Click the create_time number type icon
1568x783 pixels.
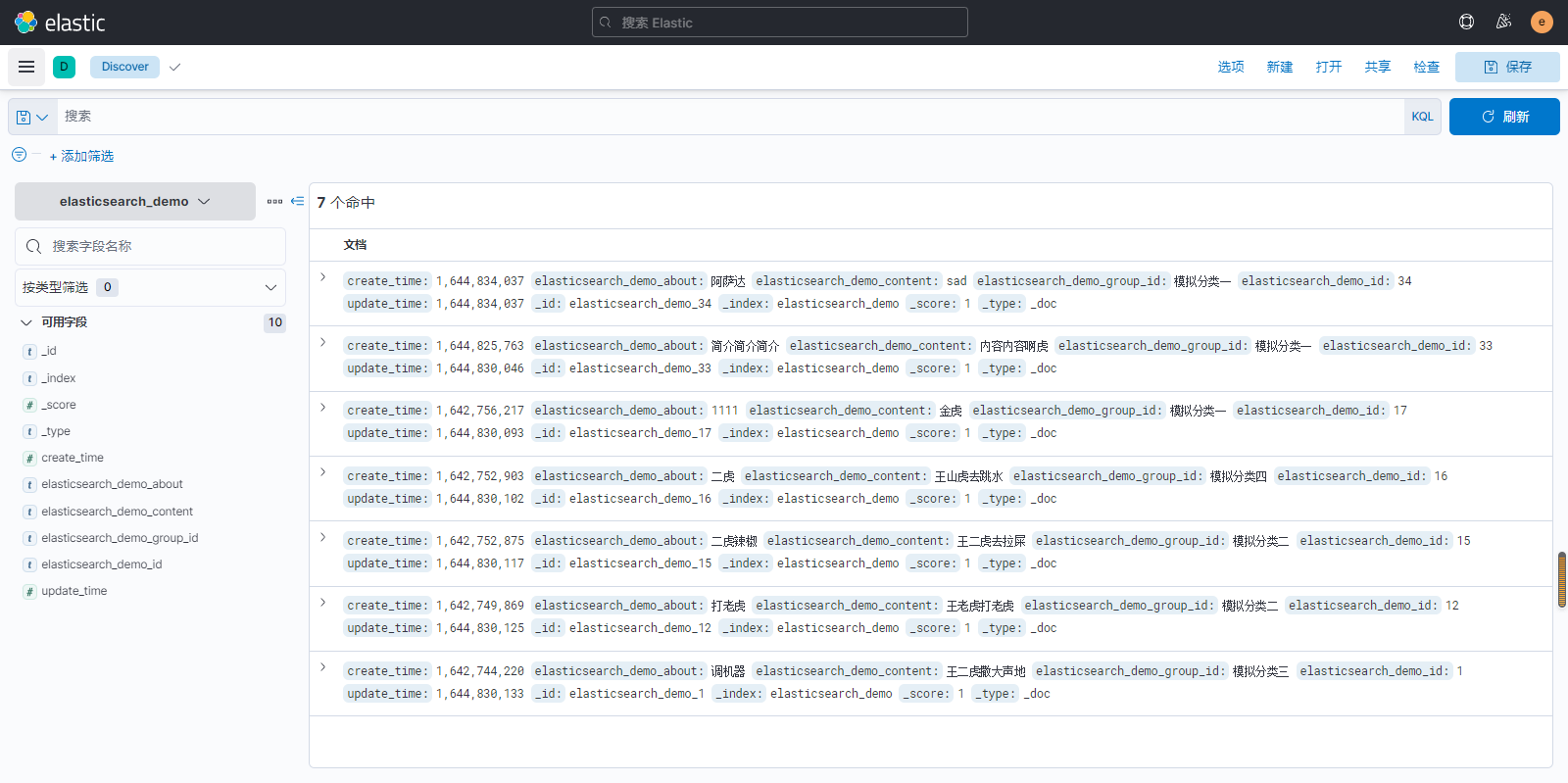[30, 458]
